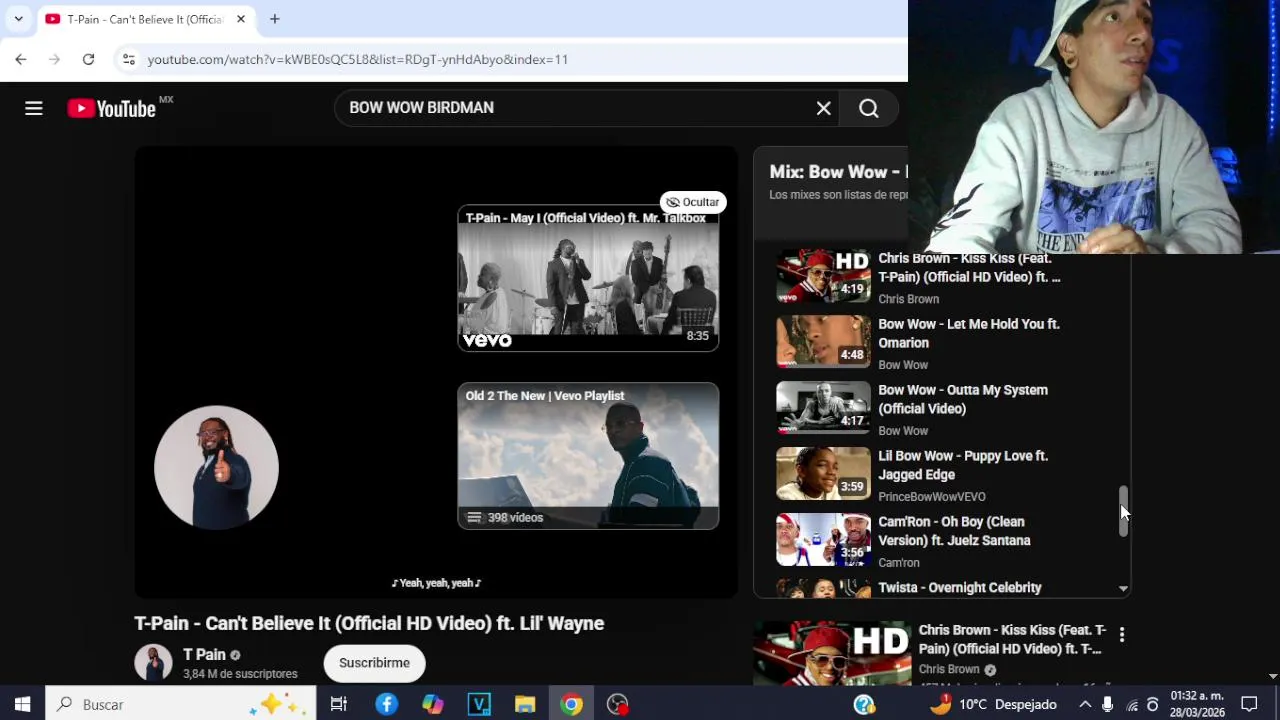This screenshot has width=1280, height=720.
Task: Close the T-Pain browser tab
Action: tap(241, 19)
